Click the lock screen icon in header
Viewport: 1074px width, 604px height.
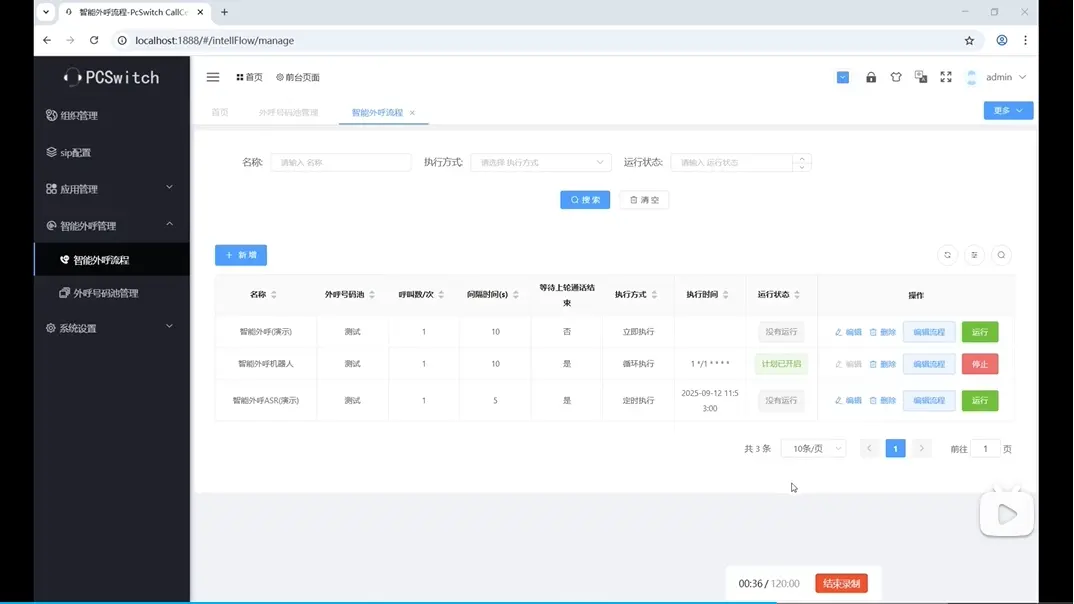point(871,77)
